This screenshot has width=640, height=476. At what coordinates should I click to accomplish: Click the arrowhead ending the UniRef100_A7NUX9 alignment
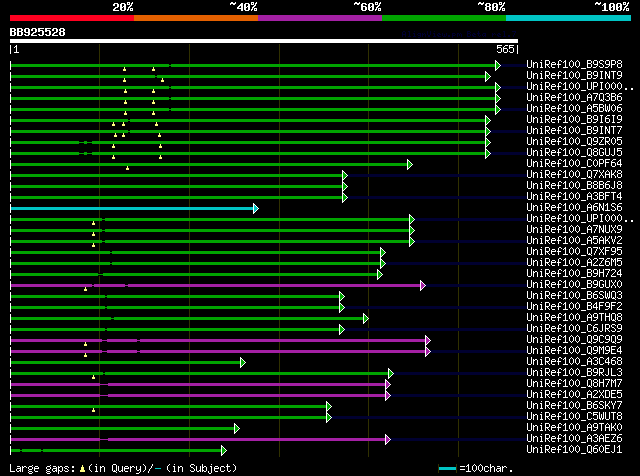pos(412,231)
